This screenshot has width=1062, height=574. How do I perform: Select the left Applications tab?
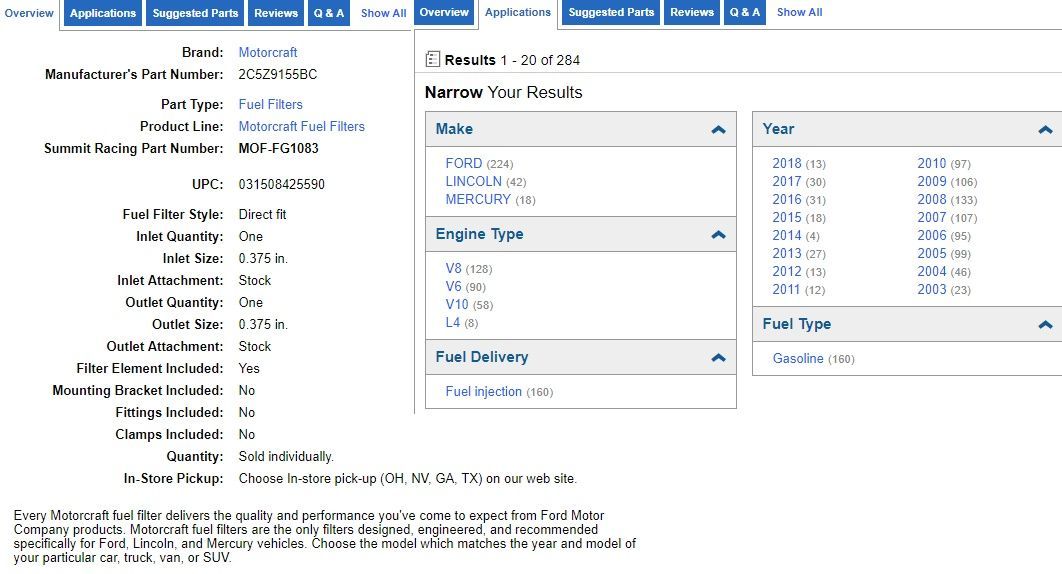tap(103, 13)
